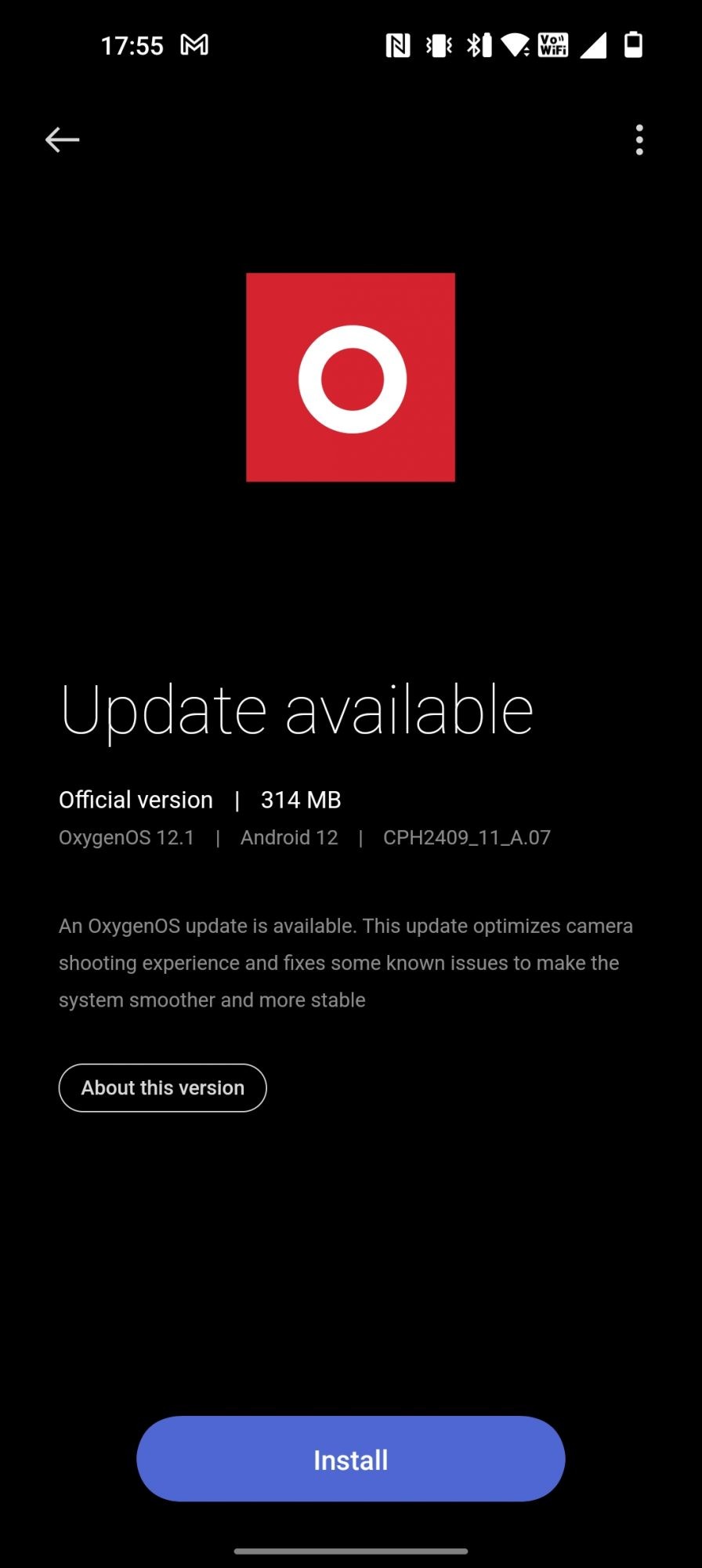
Task: Tap the mobile signal strength icon
Action: pyautogui.click(x=594, y=45)
